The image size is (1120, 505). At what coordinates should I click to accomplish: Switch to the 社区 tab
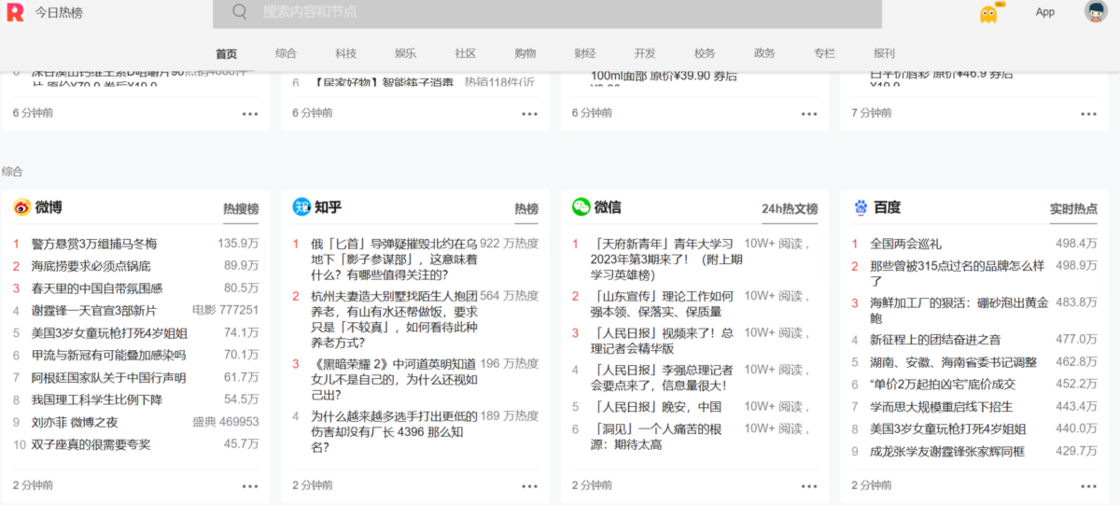pyautogui.click(x=466, y=54)
